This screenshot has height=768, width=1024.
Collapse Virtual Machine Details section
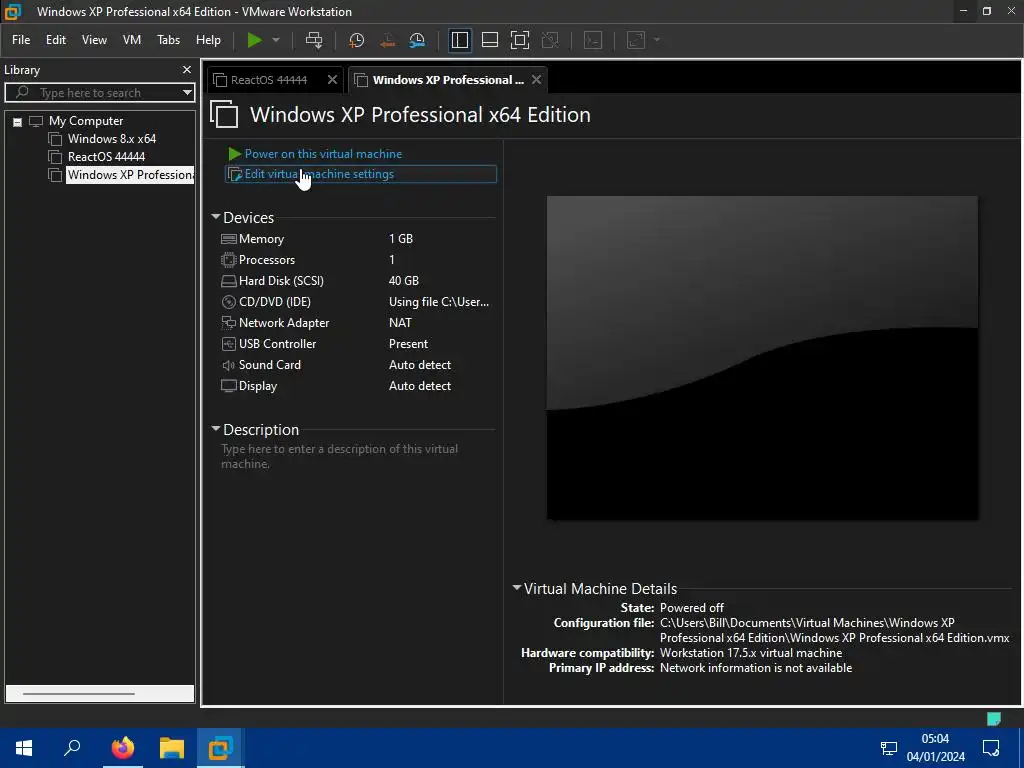tap(517, 588)
